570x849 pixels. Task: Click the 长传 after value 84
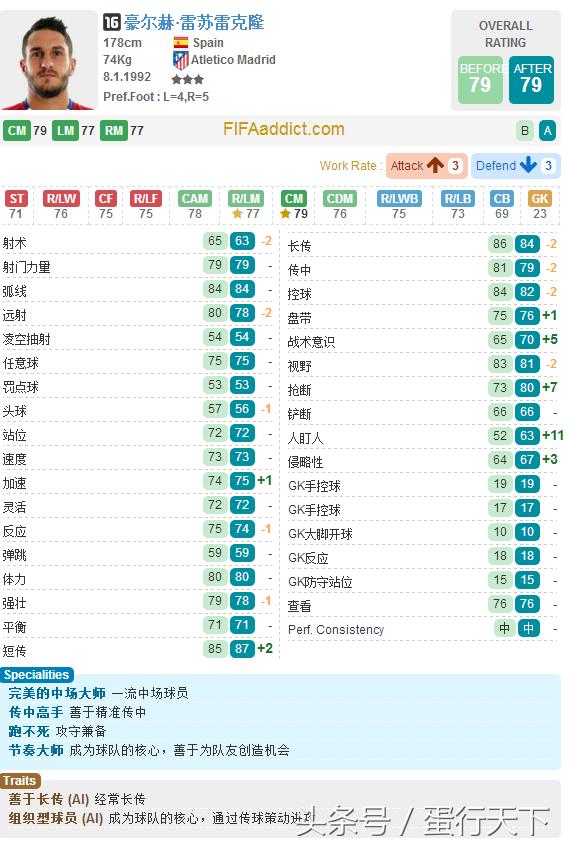(527, 244)
